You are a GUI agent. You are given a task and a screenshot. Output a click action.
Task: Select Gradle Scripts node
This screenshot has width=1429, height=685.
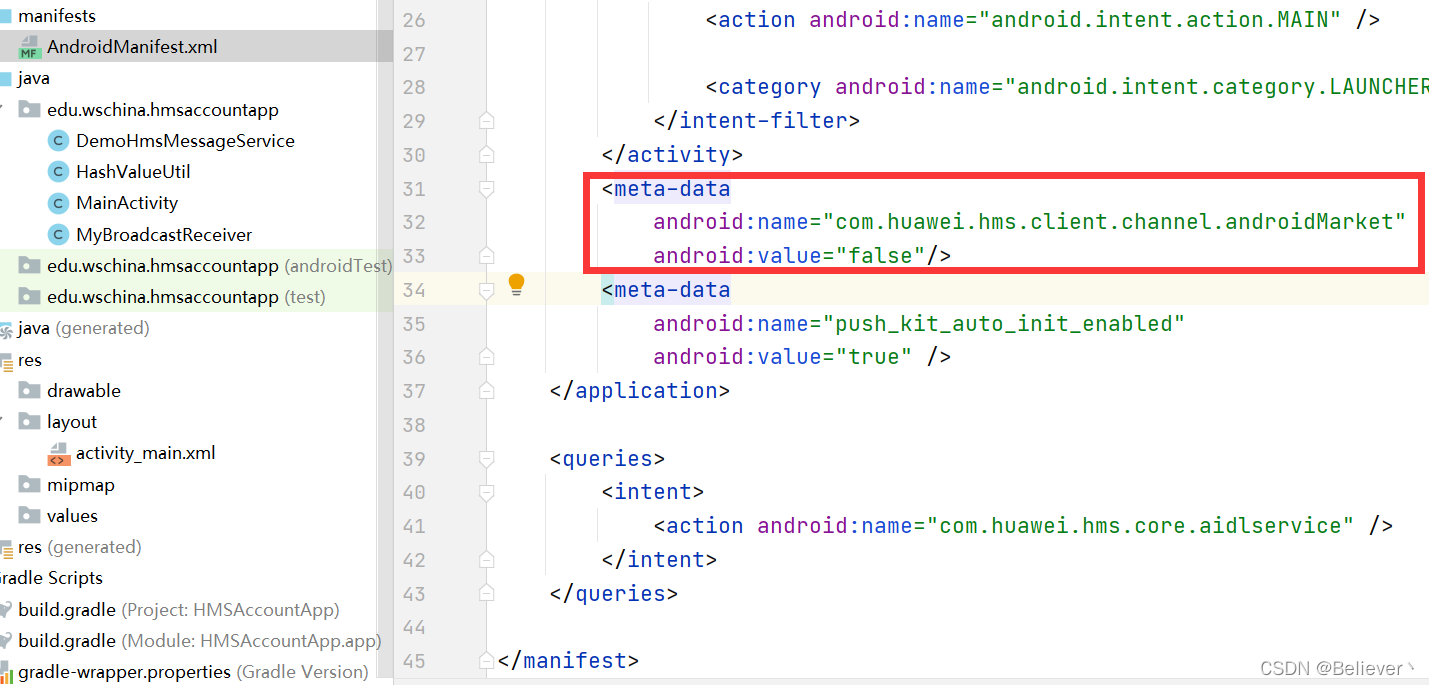tap(50, 578)
